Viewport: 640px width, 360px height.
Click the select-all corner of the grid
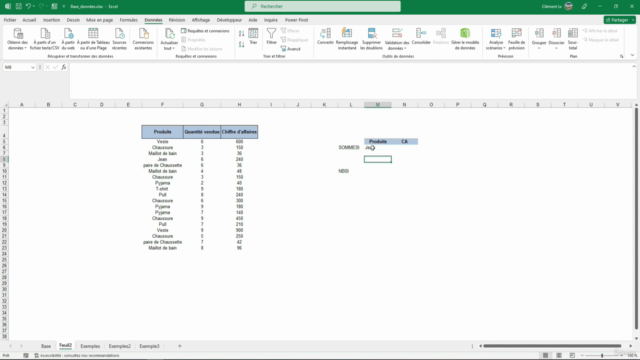pyautogui.click(x=4, y=105)
